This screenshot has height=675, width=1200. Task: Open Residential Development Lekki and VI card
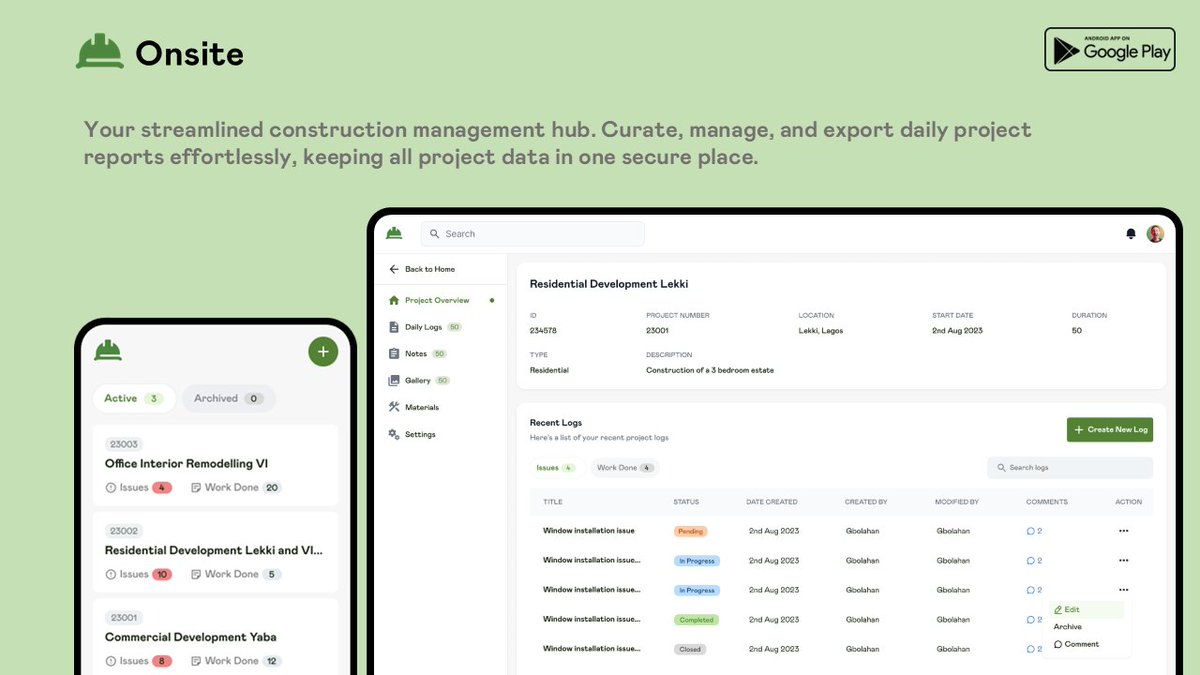tap(215, 552)
